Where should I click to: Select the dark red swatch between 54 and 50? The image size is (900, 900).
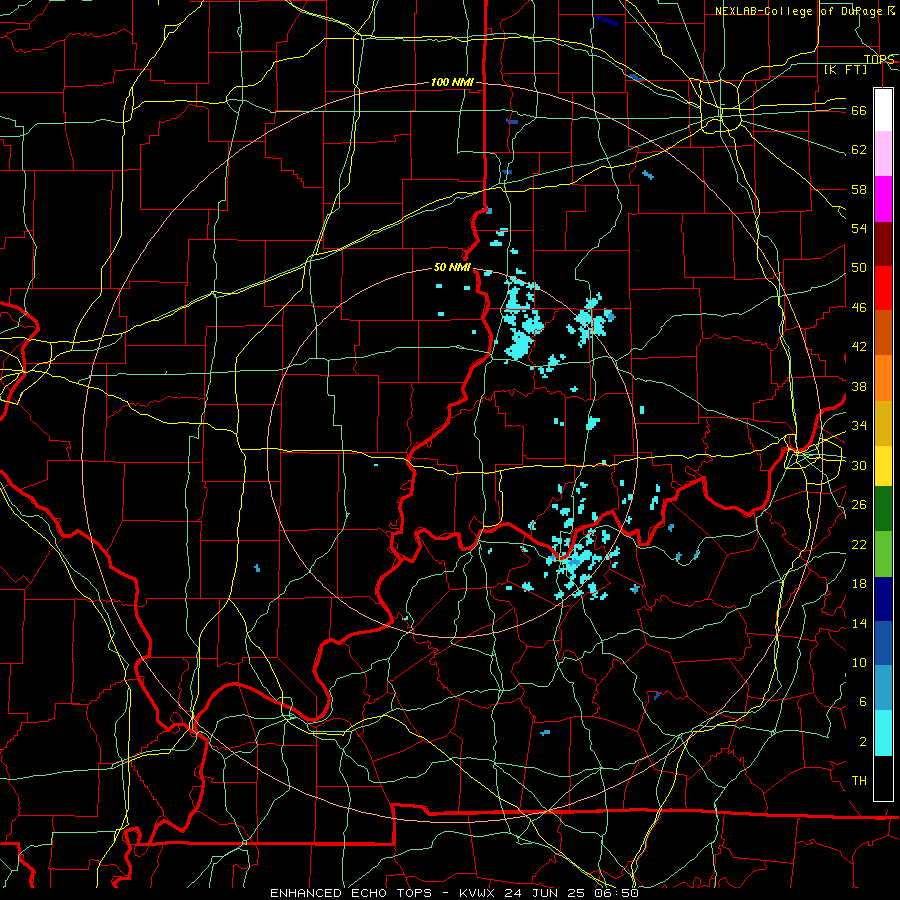pos(883,244)
